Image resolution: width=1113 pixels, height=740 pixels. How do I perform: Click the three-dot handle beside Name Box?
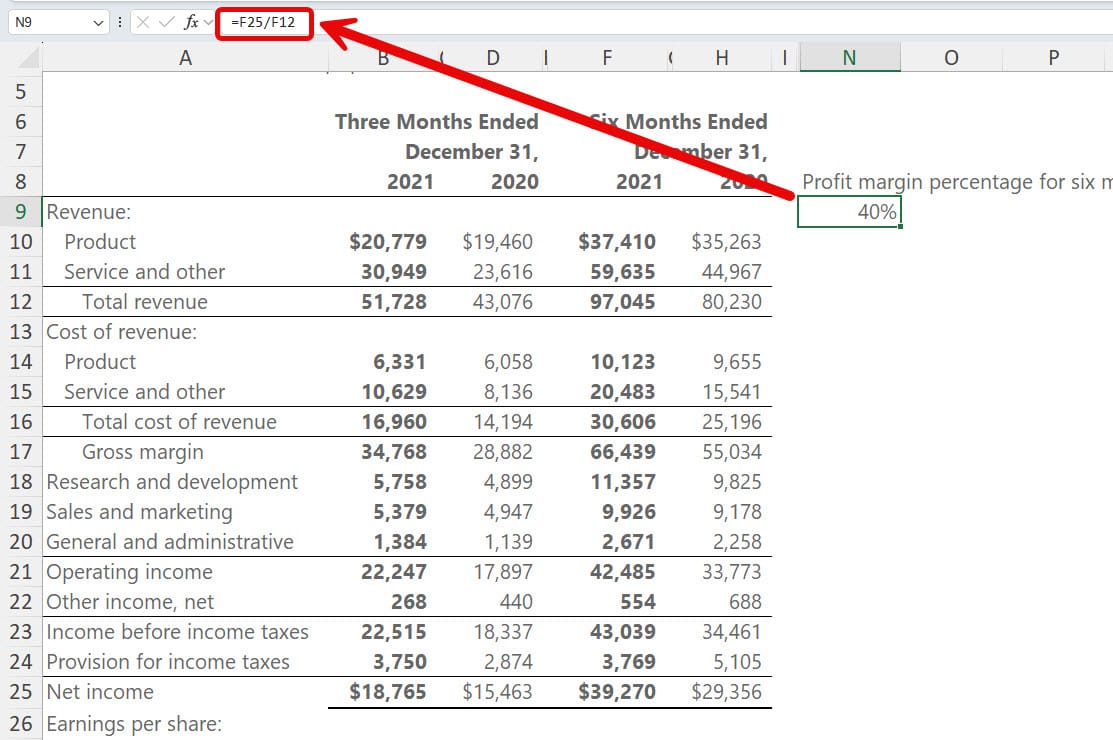120,22
